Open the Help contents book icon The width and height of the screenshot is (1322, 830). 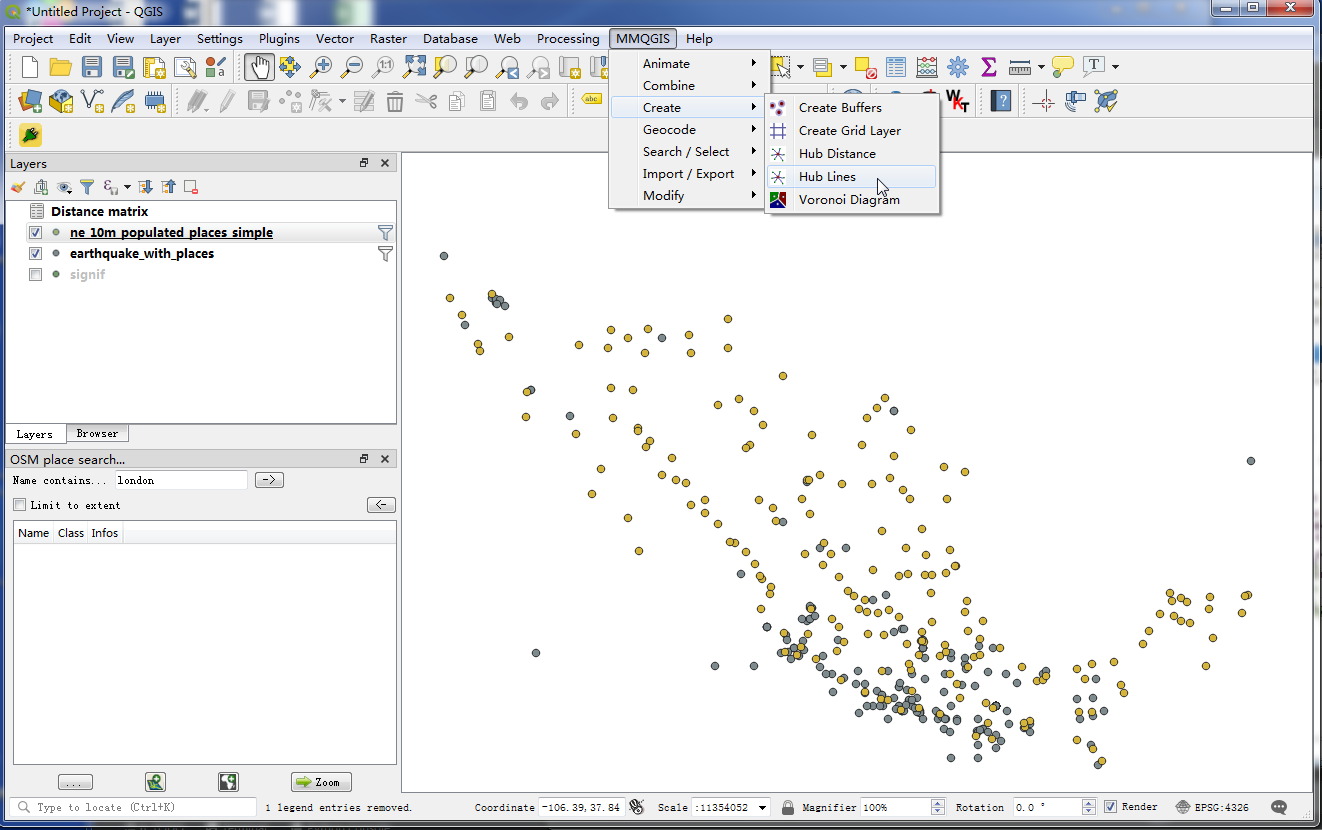point(1001,101)
